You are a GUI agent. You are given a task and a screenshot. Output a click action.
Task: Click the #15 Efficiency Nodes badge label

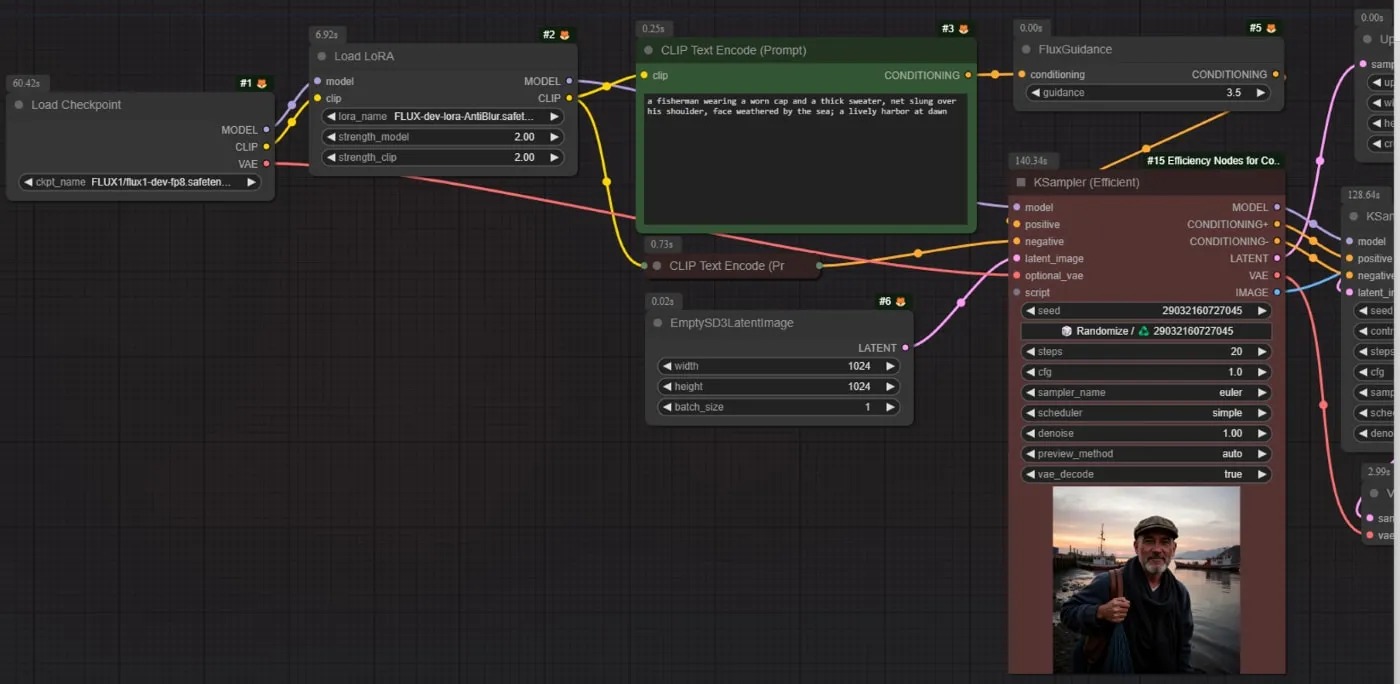click(1213, 160)
